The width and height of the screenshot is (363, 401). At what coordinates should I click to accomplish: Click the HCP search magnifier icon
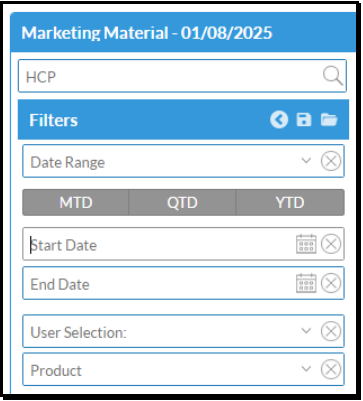click(333, 76)
